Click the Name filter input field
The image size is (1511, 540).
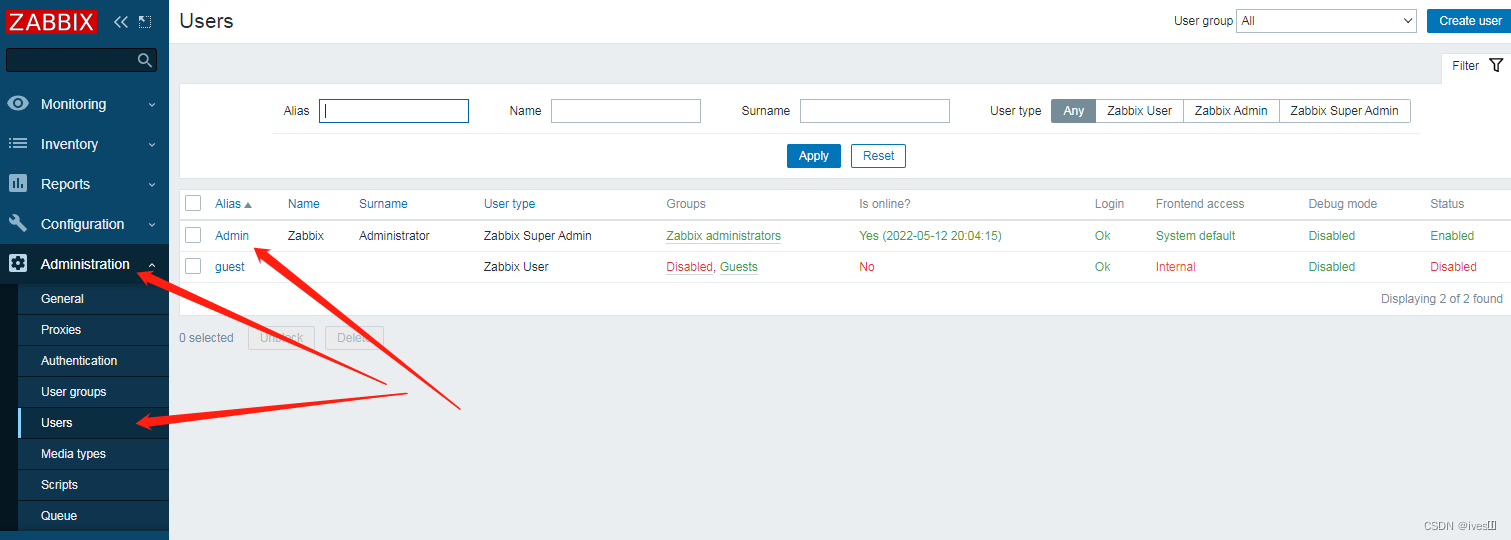click(x=626, y=111)
